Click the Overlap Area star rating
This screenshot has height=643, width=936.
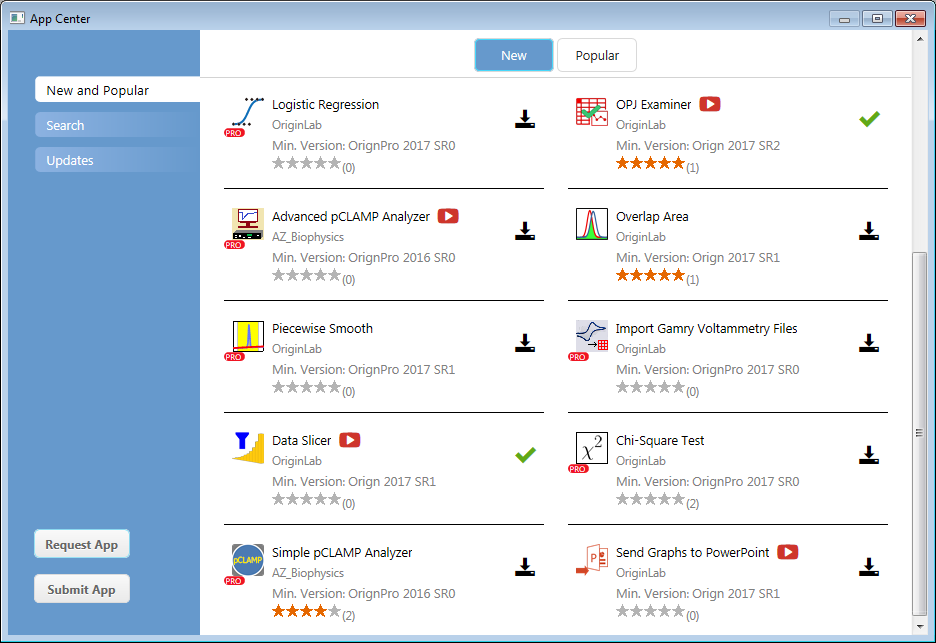tap(650, 275)
